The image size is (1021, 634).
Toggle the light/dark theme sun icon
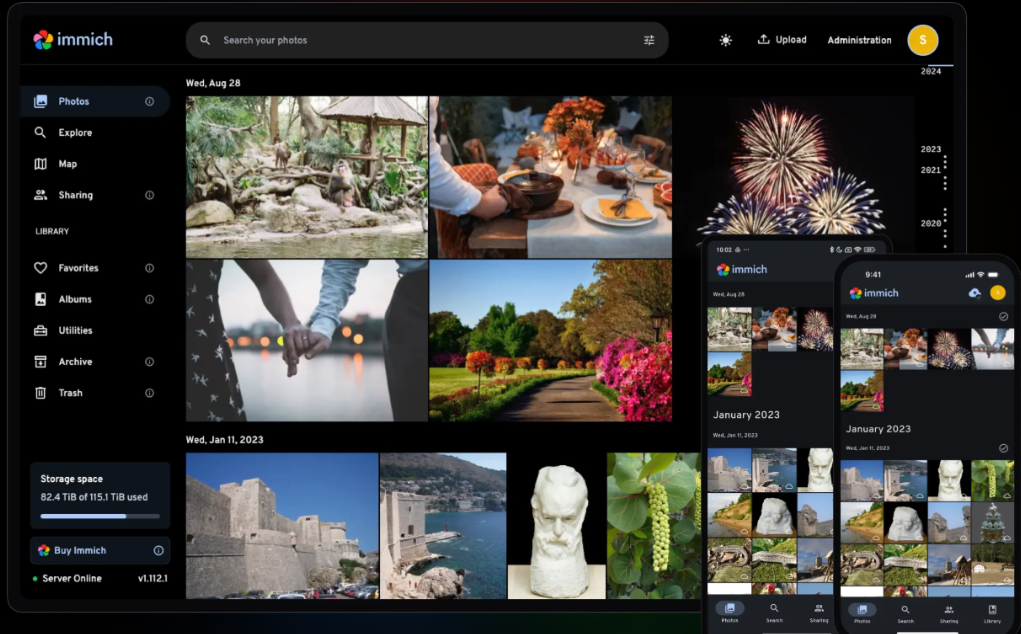point(725,40)
